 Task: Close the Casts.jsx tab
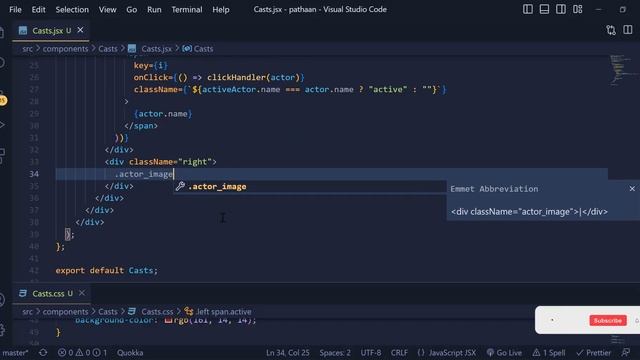point(80,30)
